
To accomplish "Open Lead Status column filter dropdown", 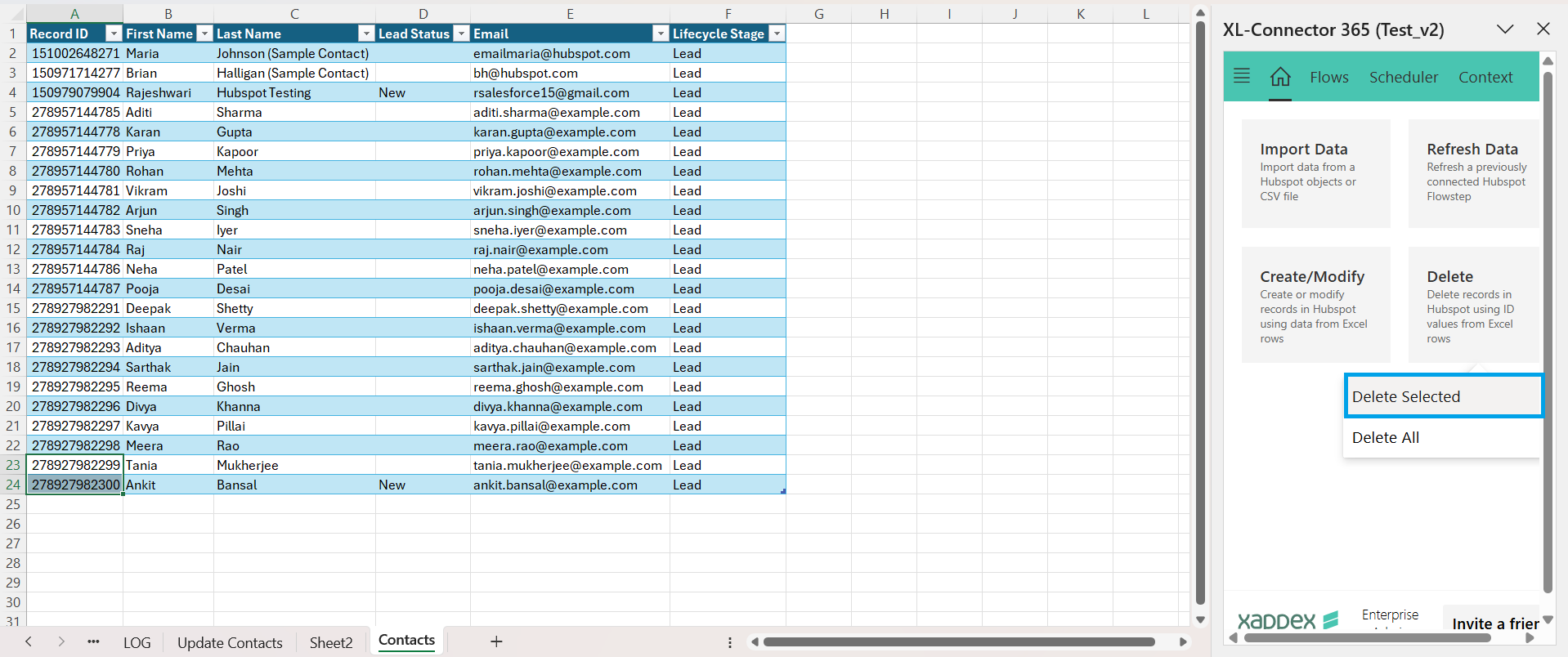I will click(461, 34).
